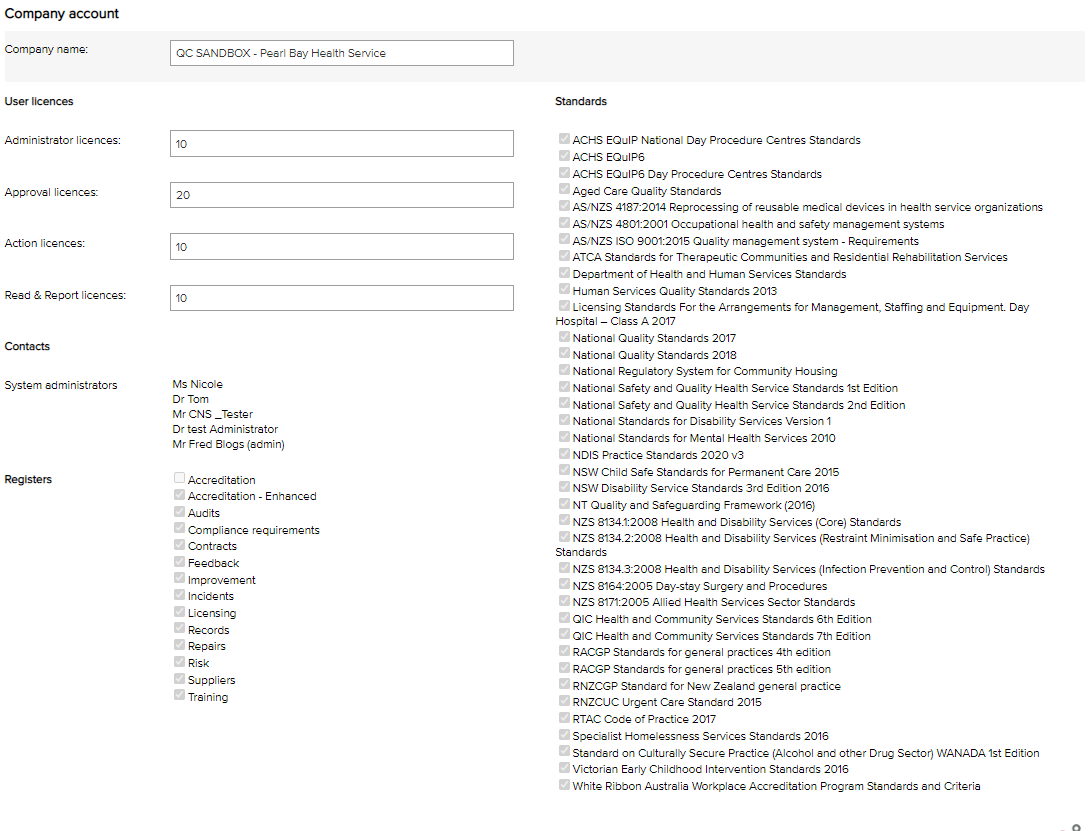Toggle the Audits register checkbox
This screenshot has width=1092, height=831.
(x=179, y=513)
